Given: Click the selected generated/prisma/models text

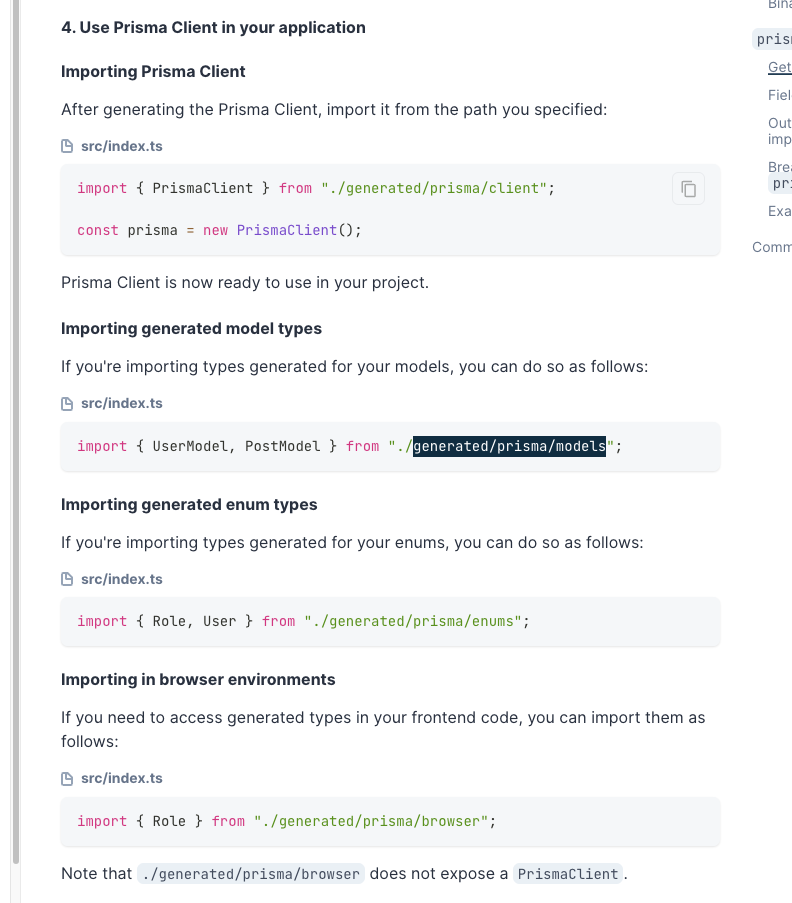Looking at the screenshot, I should tap(509, 446).
